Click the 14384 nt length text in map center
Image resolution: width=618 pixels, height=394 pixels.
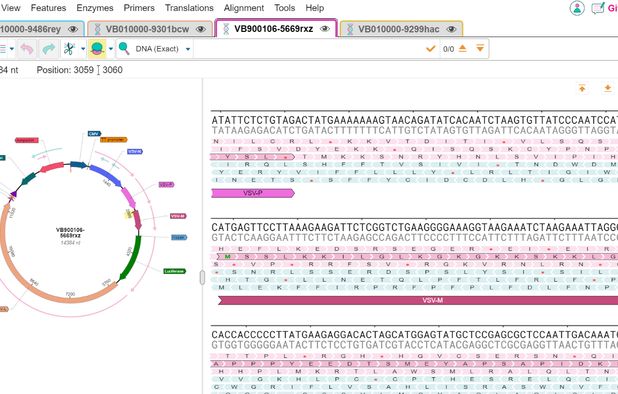(70, 243)
